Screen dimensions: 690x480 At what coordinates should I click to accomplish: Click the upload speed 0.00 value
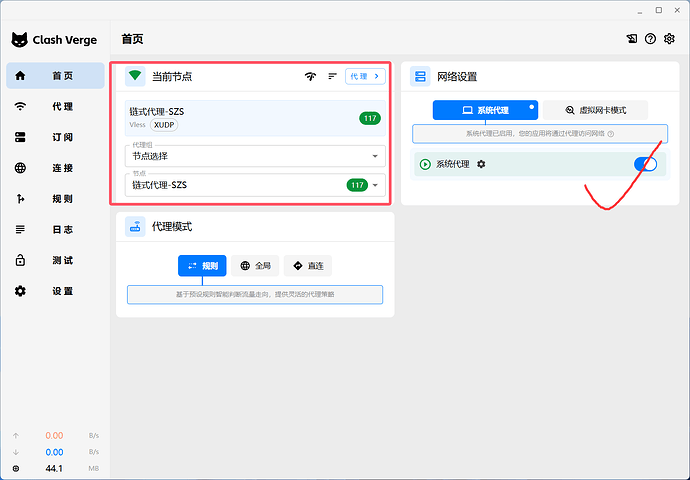(54, 436)
